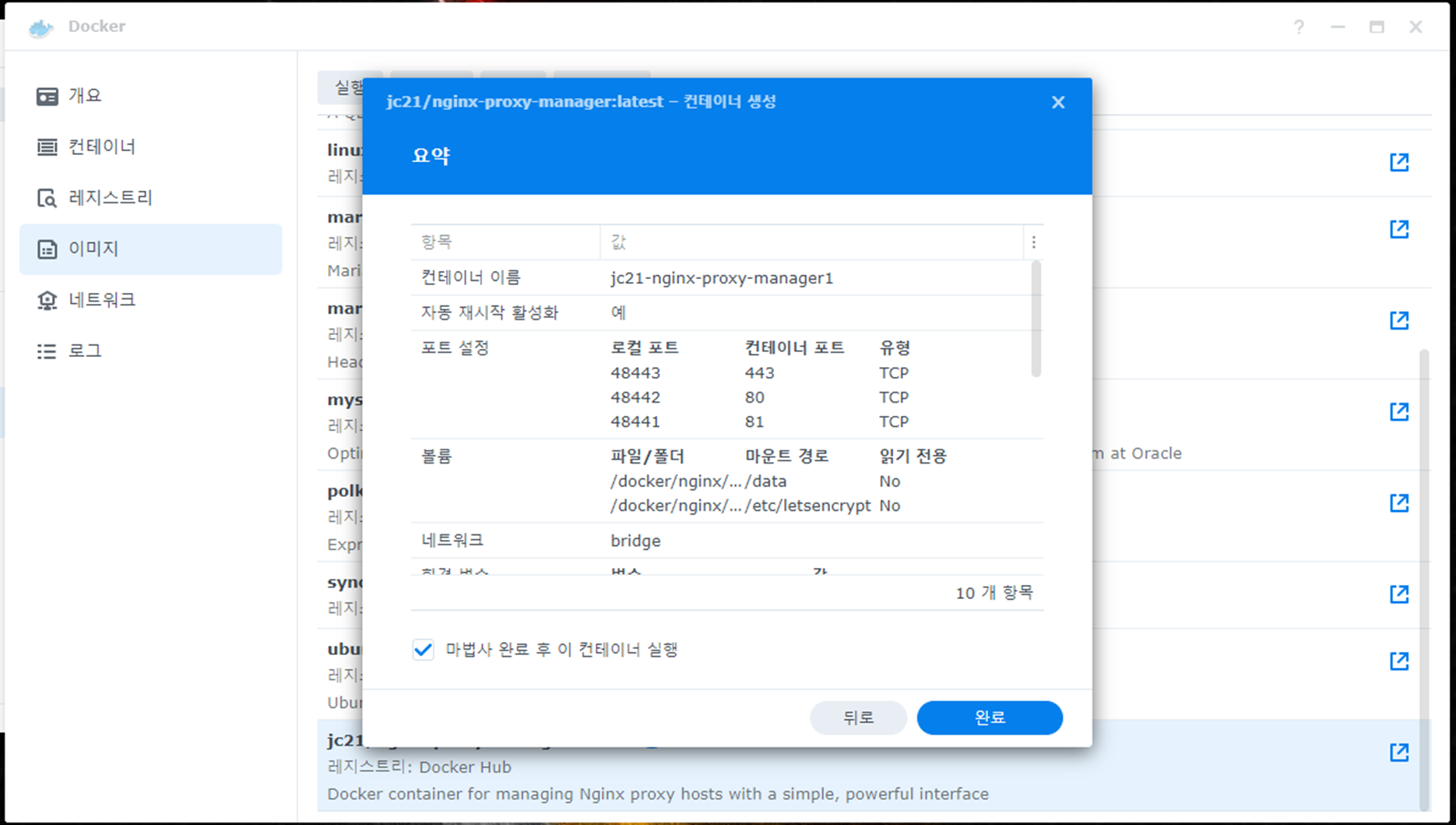Open external link for first mar image row
The image size is (1456, 825).
(x=1399, y=229)
